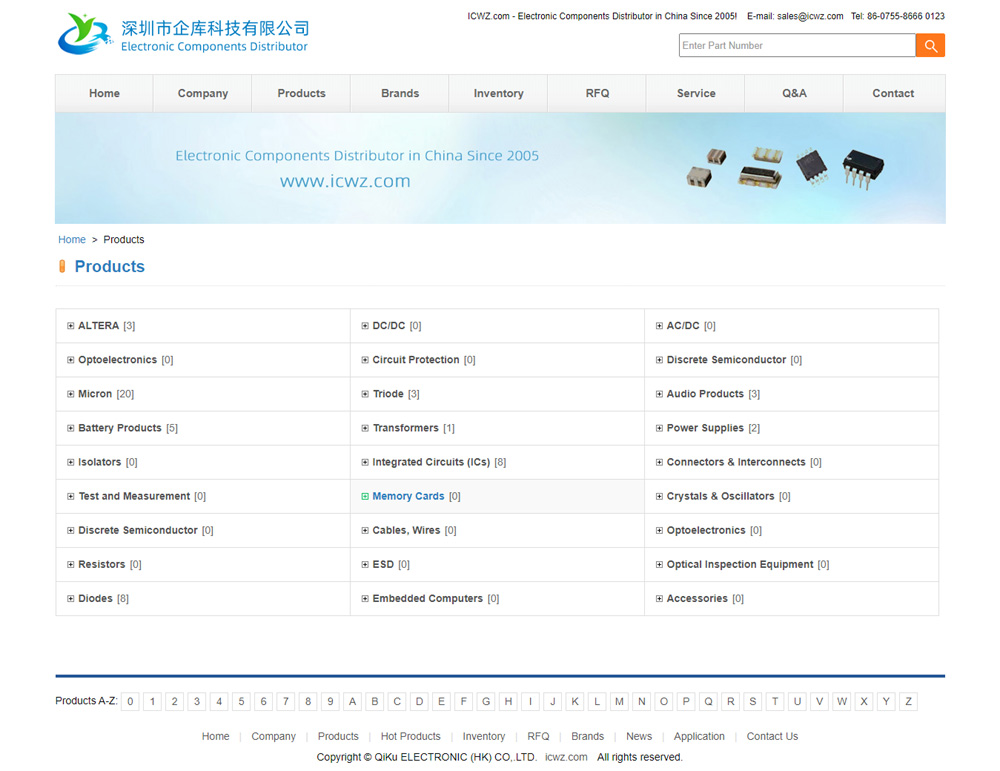1000x771 pixels.
Task: Open the Memory Cards category link
Action: [408, 496]
